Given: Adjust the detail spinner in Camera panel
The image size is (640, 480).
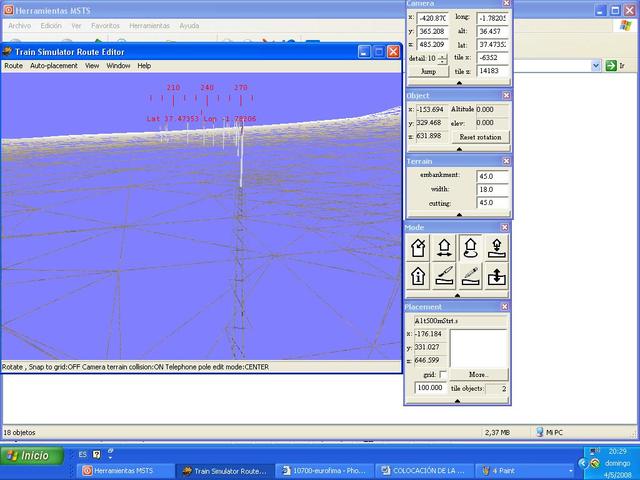Looking at the screenshot, I should pos(443,58).
